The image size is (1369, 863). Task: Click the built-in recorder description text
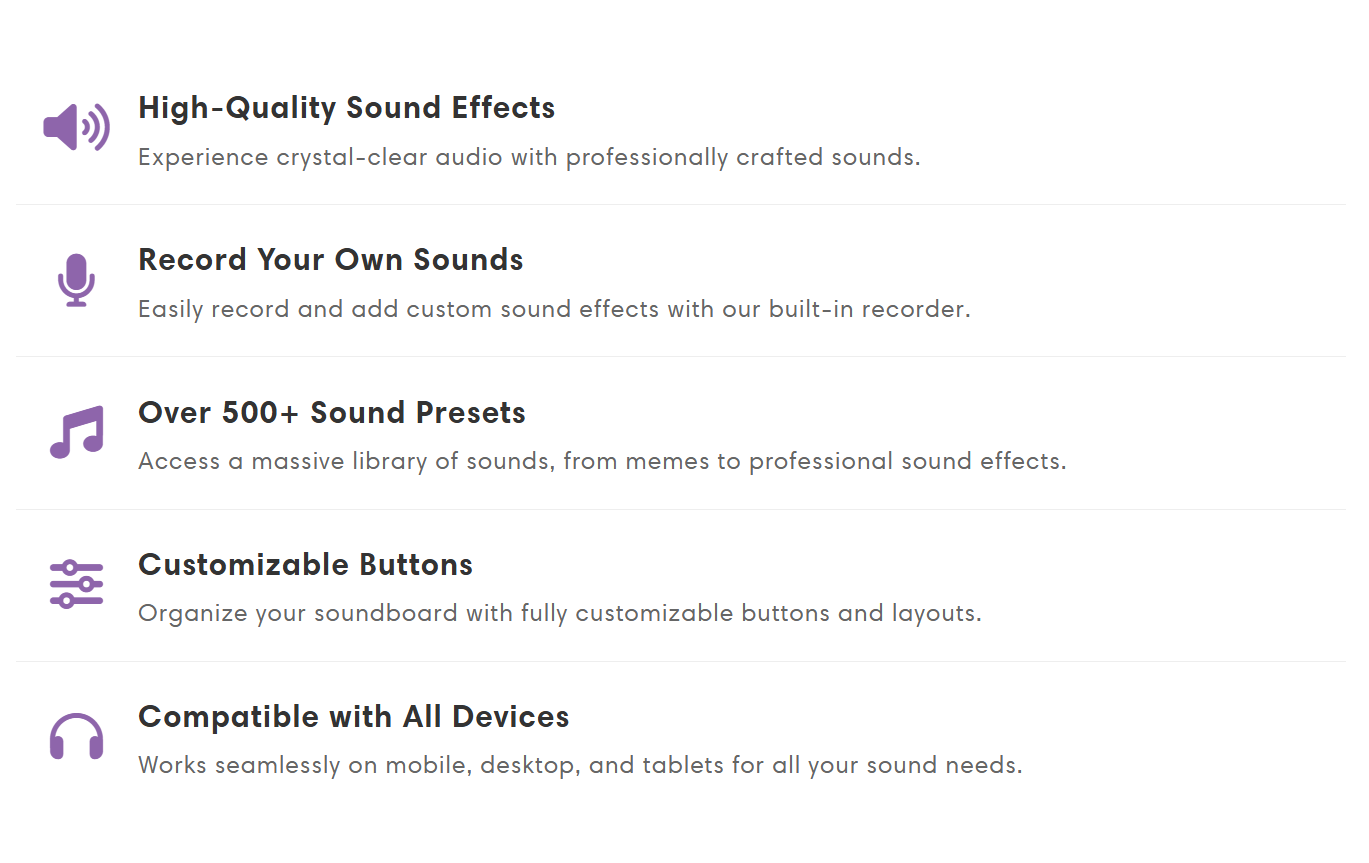(x=555, y=310)
